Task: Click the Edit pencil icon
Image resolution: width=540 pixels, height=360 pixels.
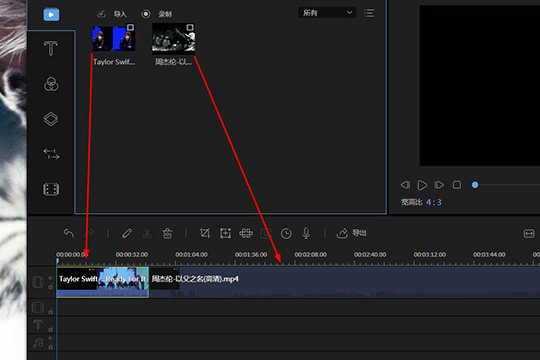Action: point(127,233)
